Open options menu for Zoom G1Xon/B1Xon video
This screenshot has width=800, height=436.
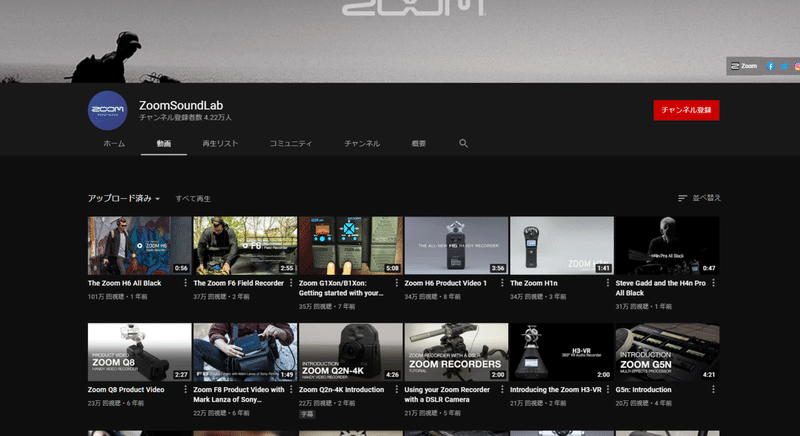point(396,283)
